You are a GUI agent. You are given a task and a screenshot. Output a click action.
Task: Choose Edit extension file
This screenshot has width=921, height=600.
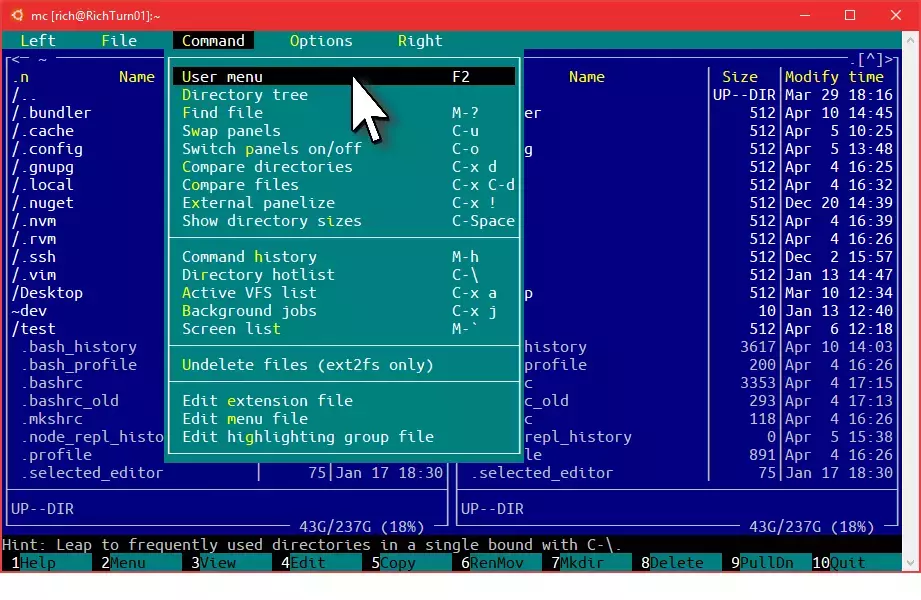pyautogui.click(x=344, y=401)
